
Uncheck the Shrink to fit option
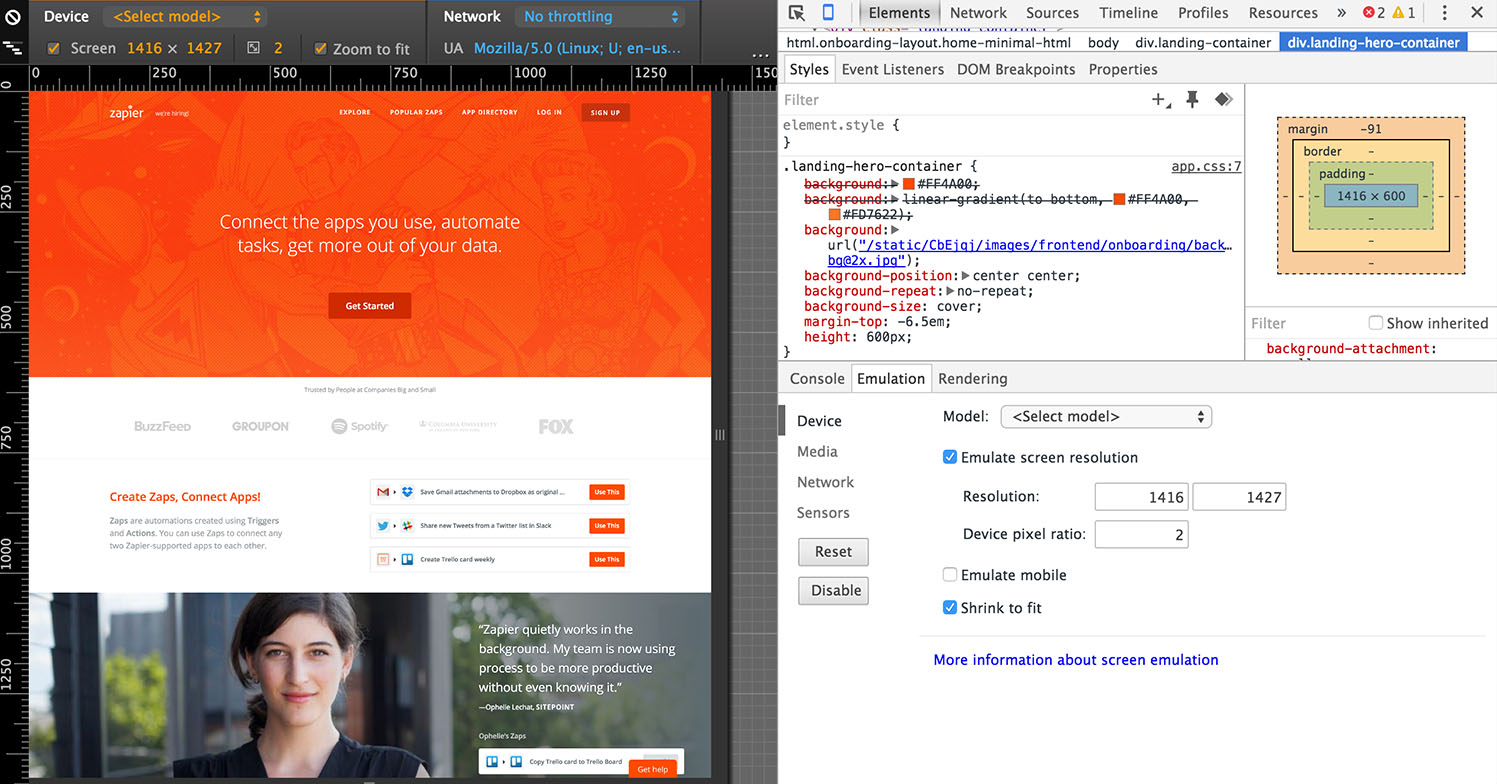pos(949,607)
